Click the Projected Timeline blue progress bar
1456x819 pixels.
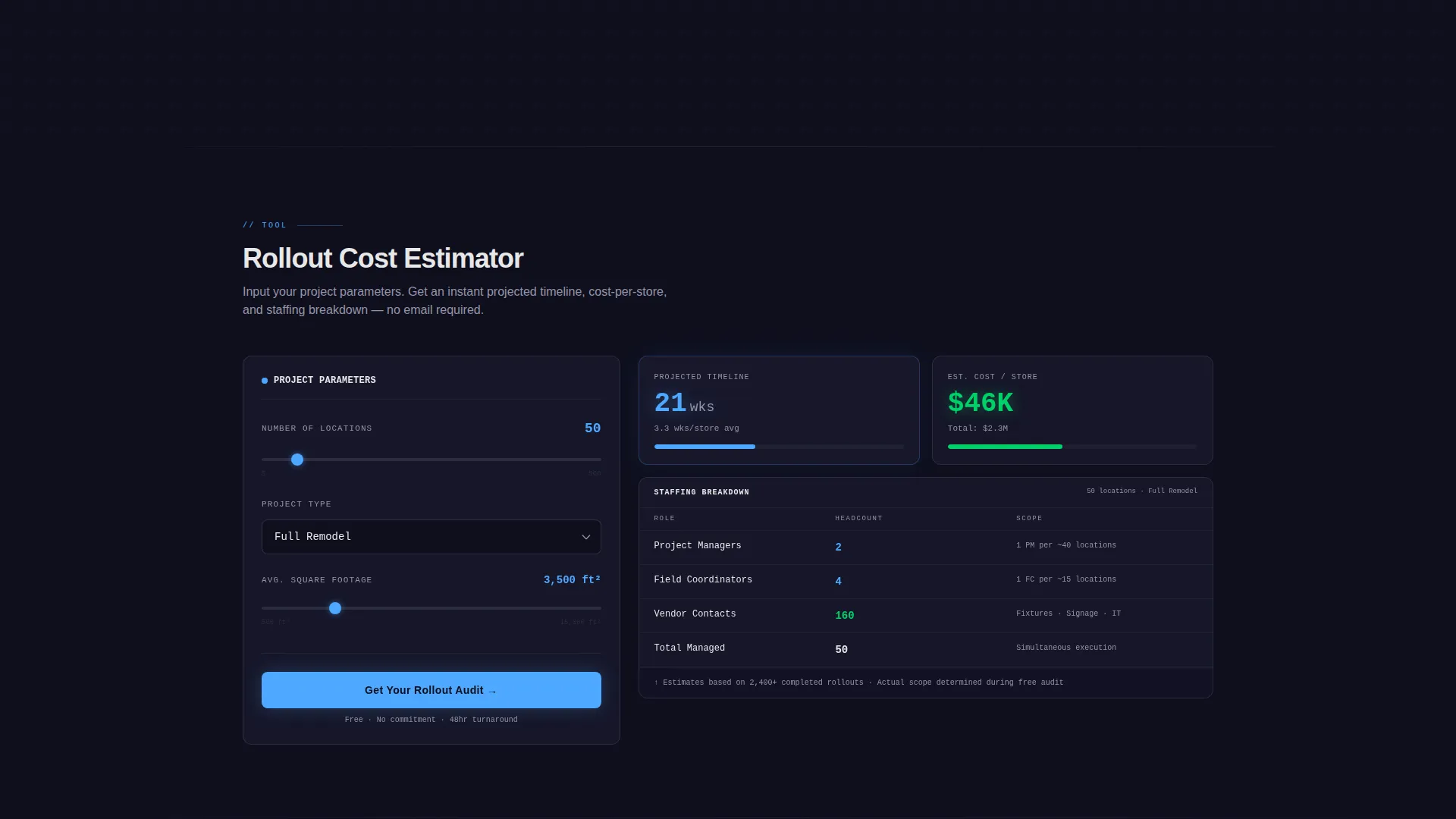pyautogui.click(x=704, y=447)
